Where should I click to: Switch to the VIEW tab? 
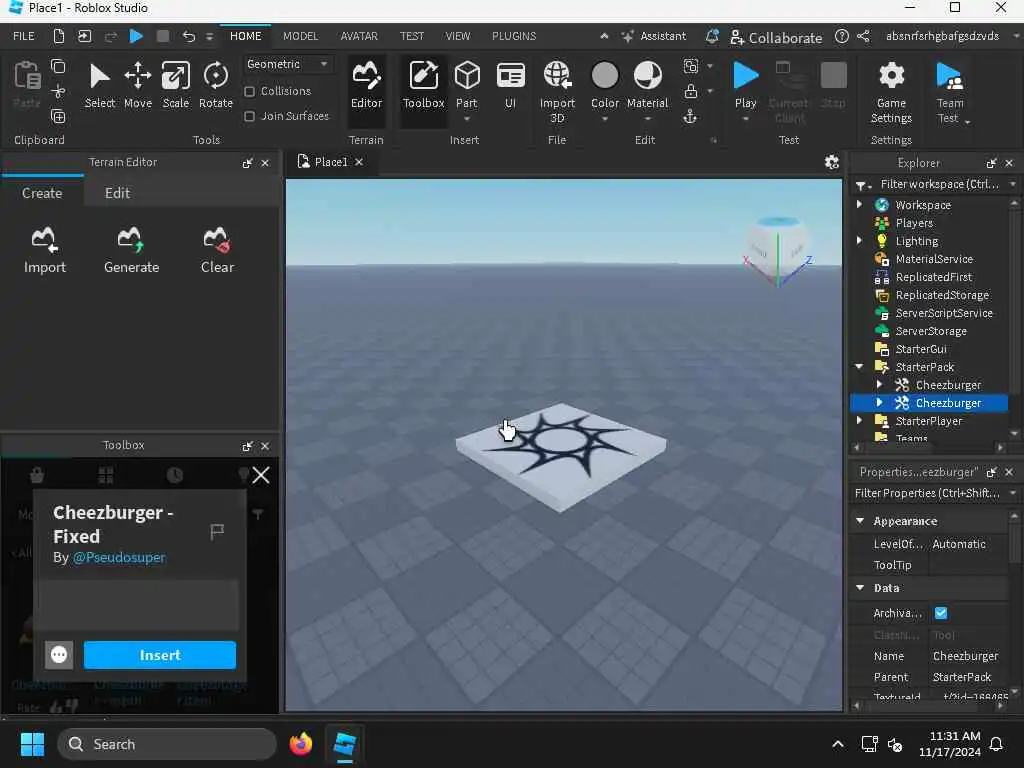pos(457,36)
